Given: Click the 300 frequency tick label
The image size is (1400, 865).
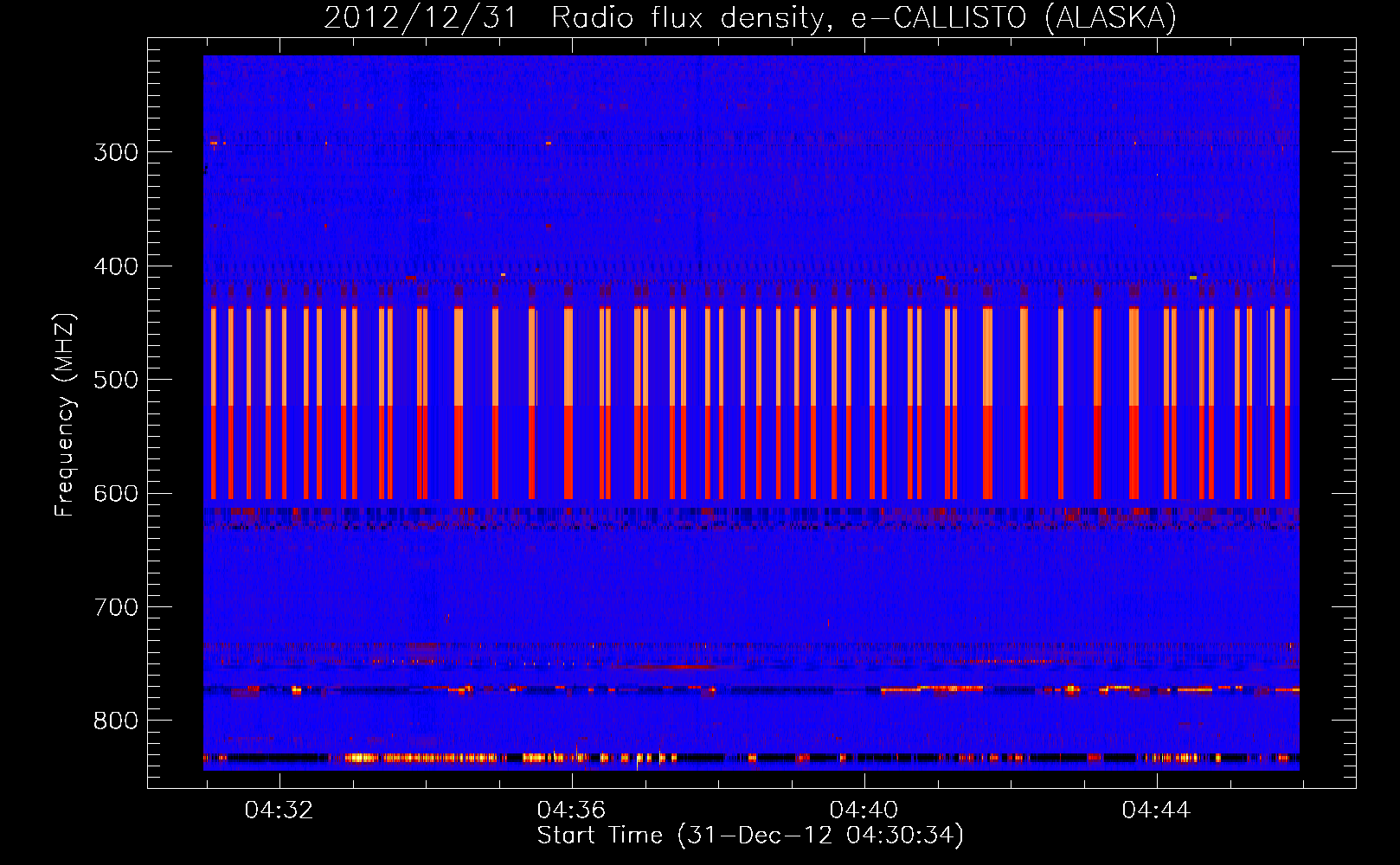Looking at the screenshot, I should pyautogui.click(x=116, y=152).
